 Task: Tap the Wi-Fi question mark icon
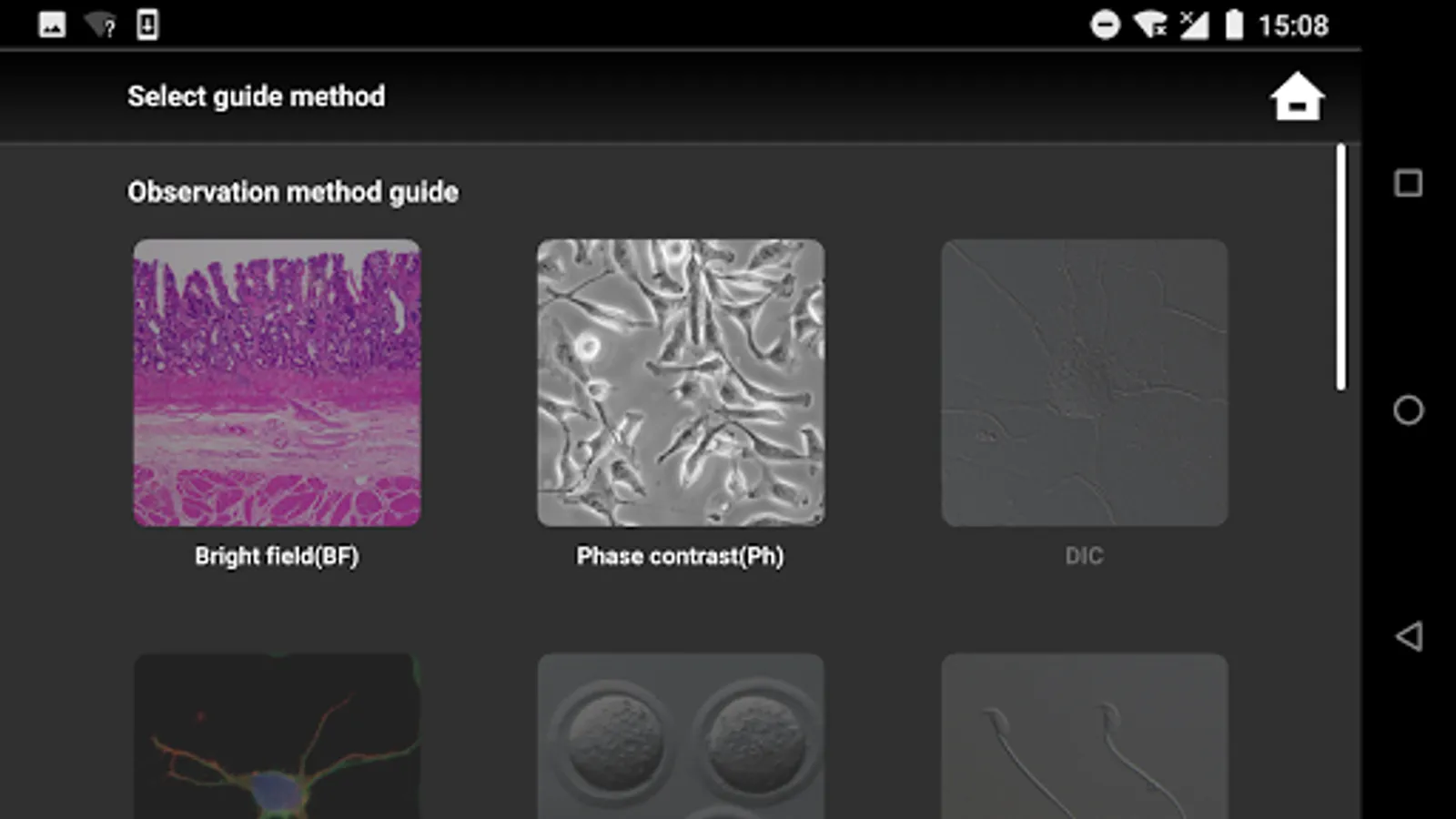point(100,25)
